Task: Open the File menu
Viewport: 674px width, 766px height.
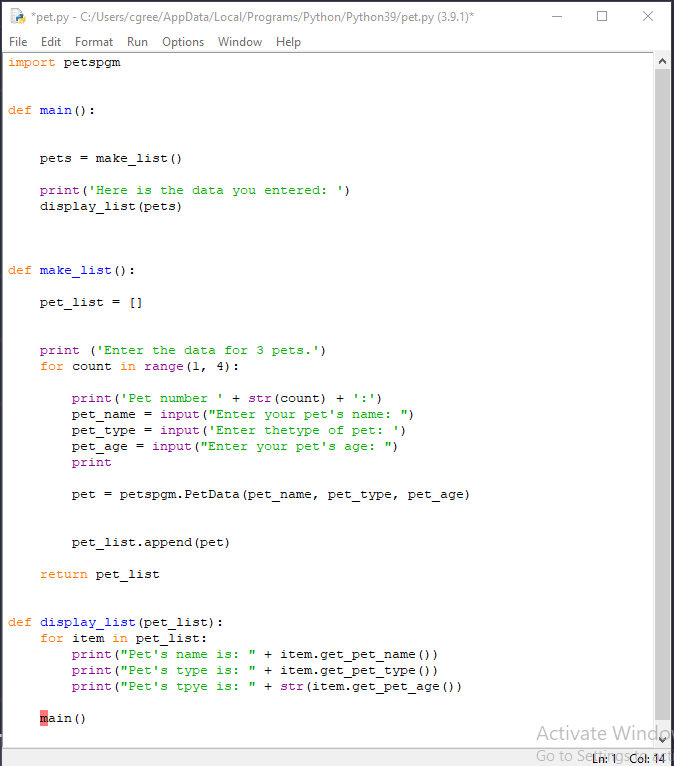Action: click(18, 42)
